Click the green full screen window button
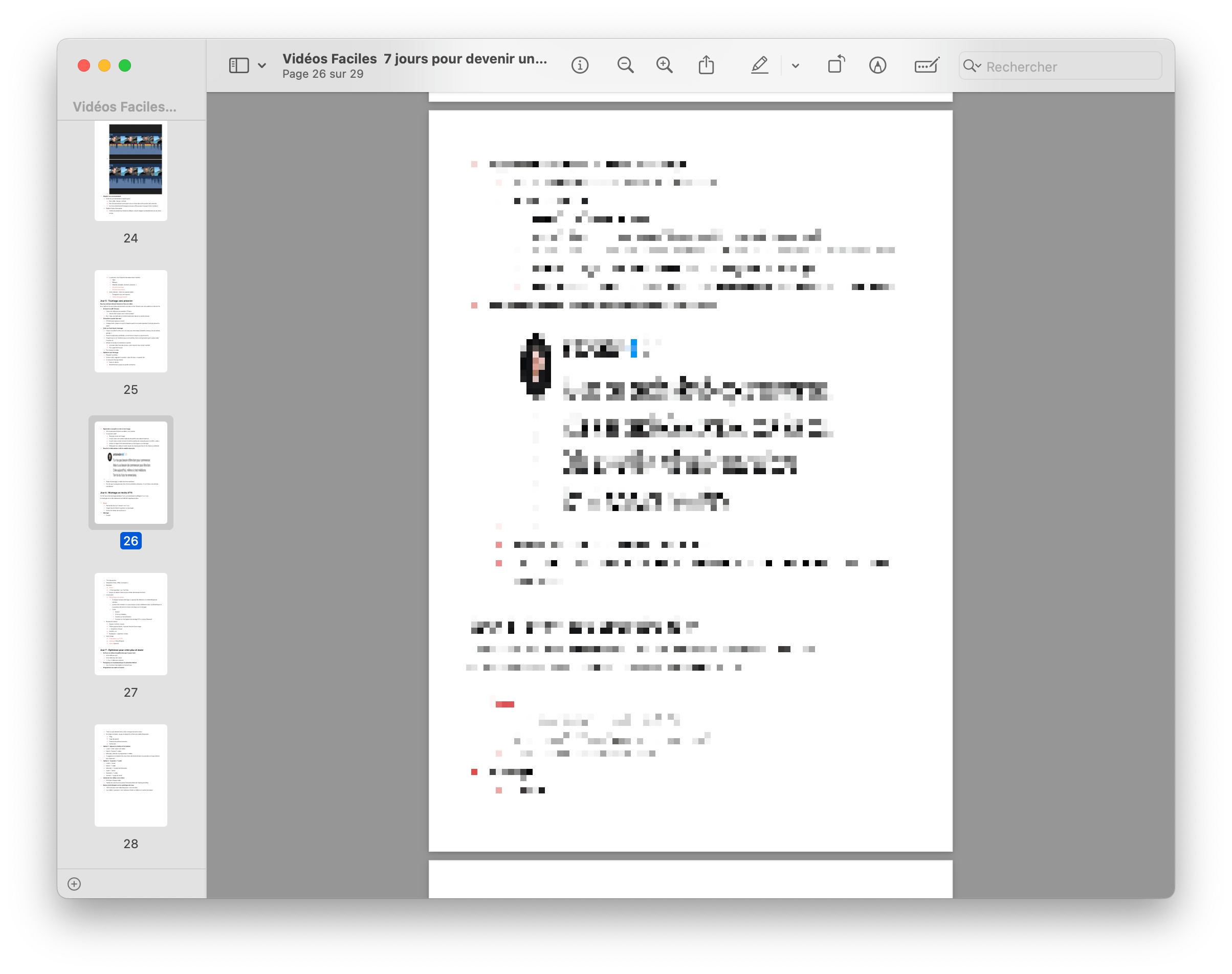Viewport: 1232px width, 974px height. [x=125, y=65]
